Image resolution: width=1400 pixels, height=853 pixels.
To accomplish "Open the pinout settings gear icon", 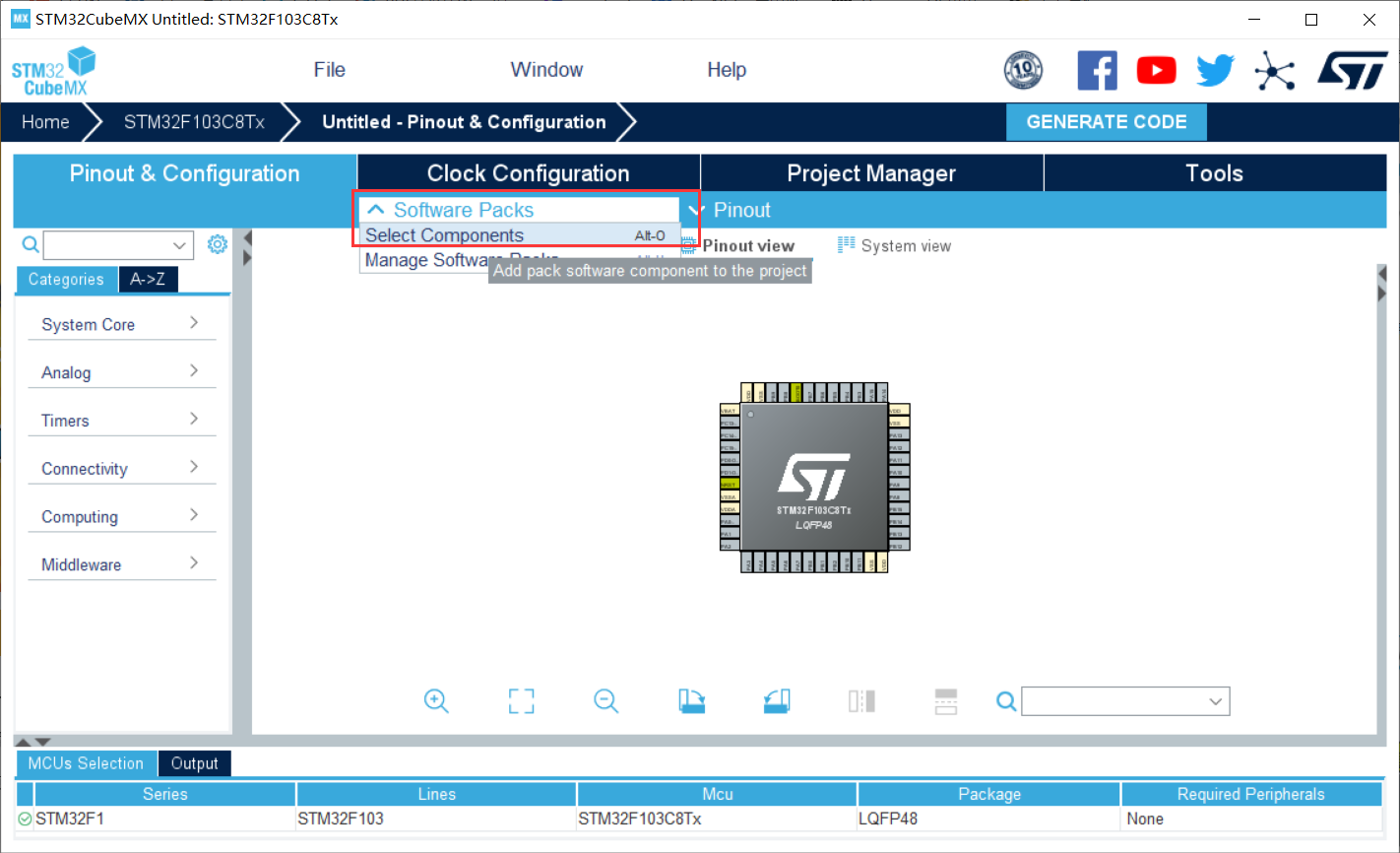I will [218, 243].
